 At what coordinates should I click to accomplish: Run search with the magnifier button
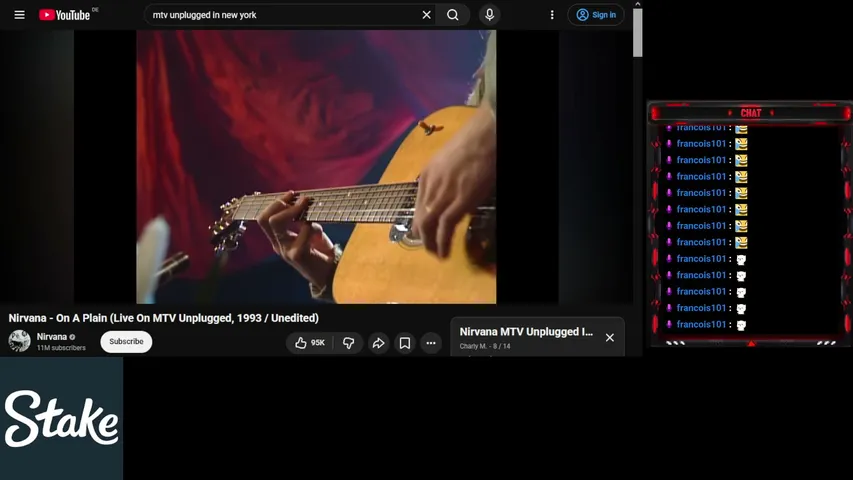(x=453, y=15)
